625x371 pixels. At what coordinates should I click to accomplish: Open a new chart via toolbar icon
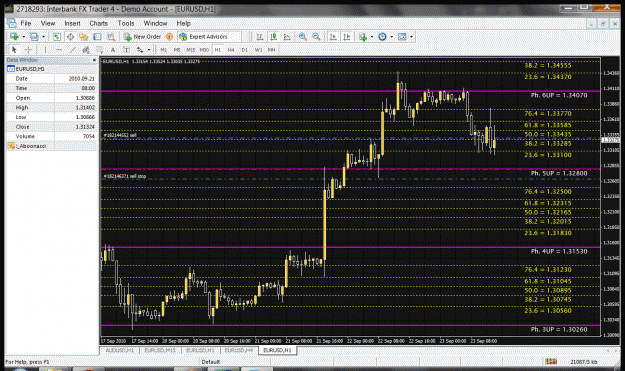tap(14, 37)
